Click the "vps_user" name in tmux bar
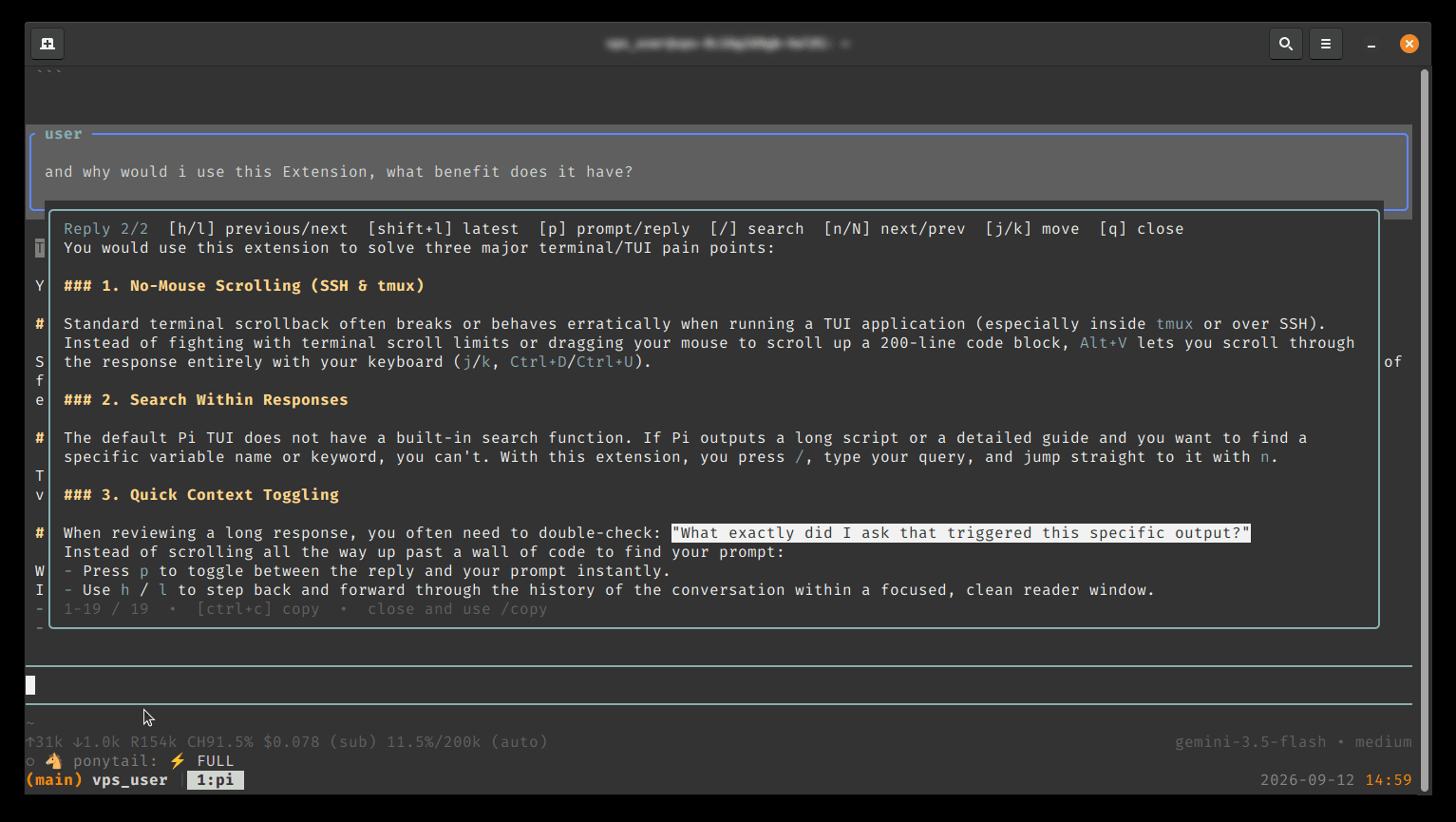 [x=130, y=780]
